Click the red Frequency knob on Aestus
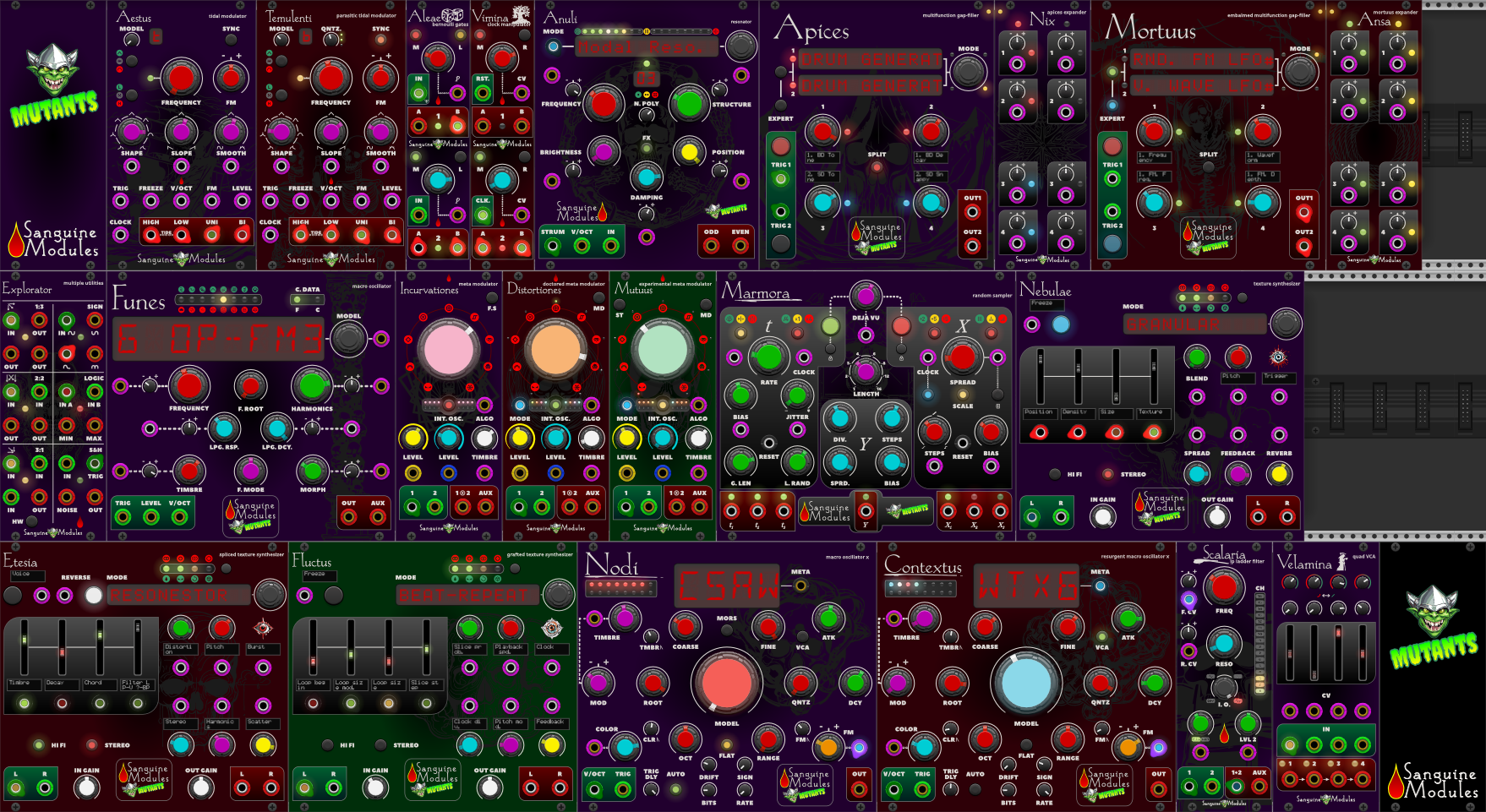Viewport: 1486px width, 812px height. pos(181,78)
